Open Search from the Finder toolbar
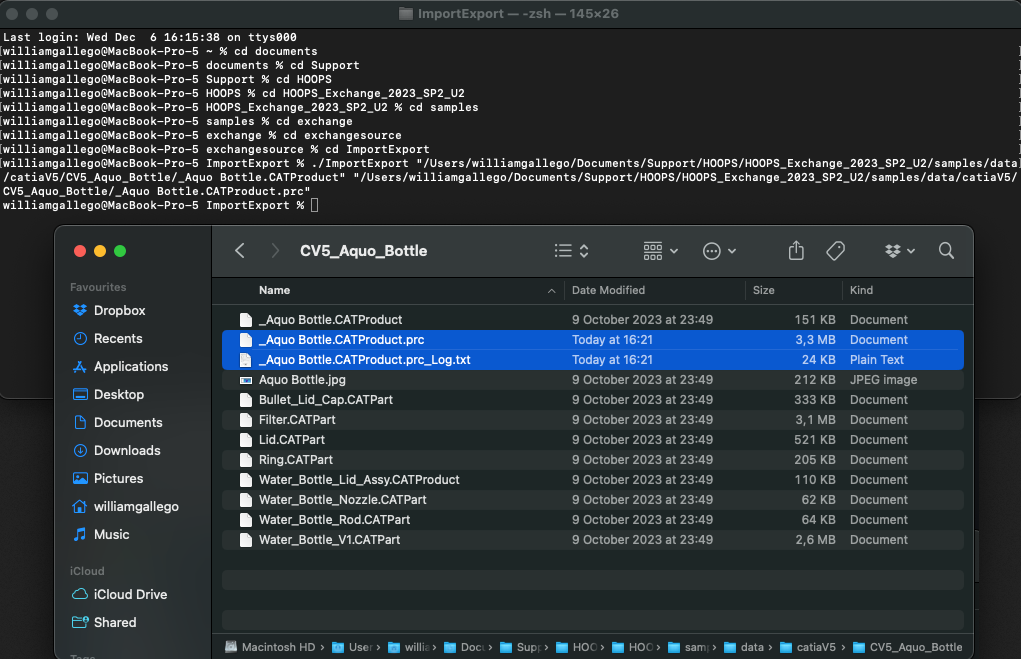The width and height of the screenshot is (1021, 659). tap(945, 251)
